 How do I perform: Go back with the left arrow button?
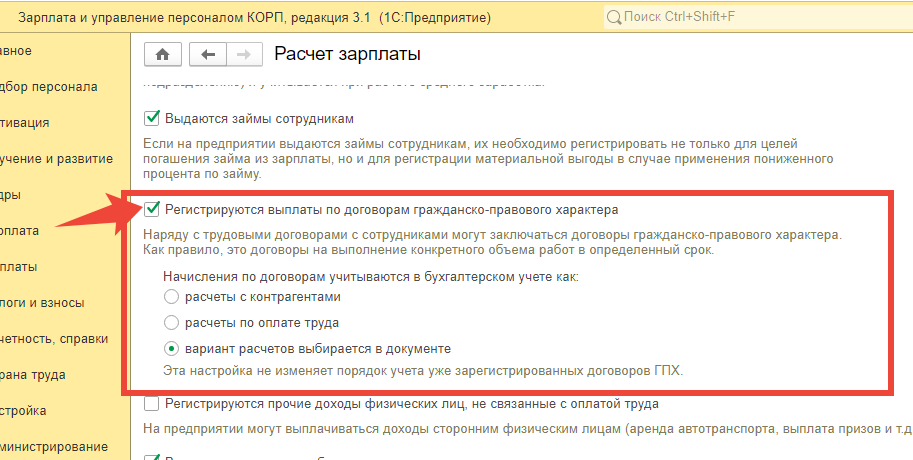[x=209, y=54]
